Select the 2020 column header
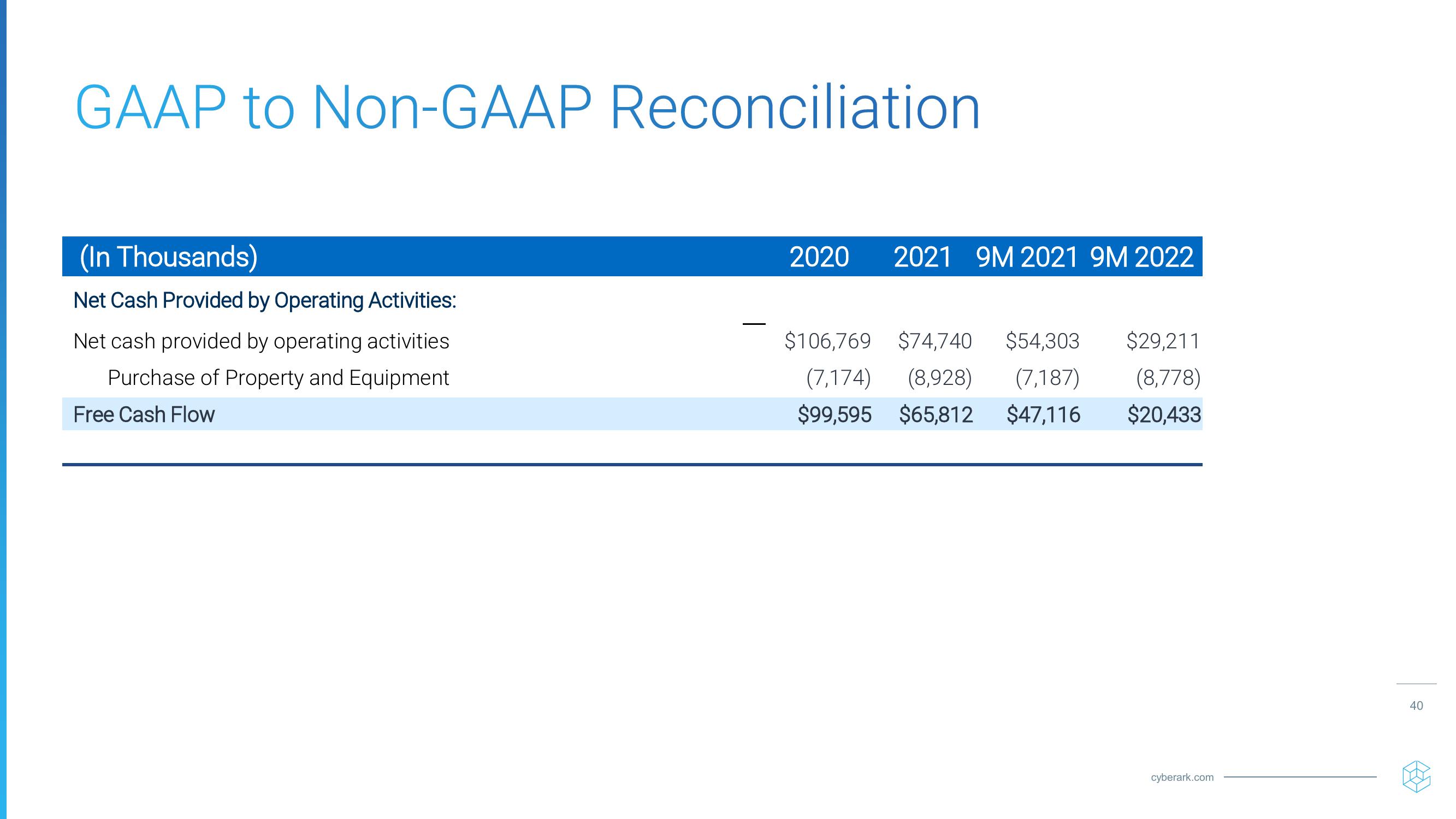Image resolution: width=1456 pixels, height=819 pixels. pyautogui.click(x=819, y=257)
